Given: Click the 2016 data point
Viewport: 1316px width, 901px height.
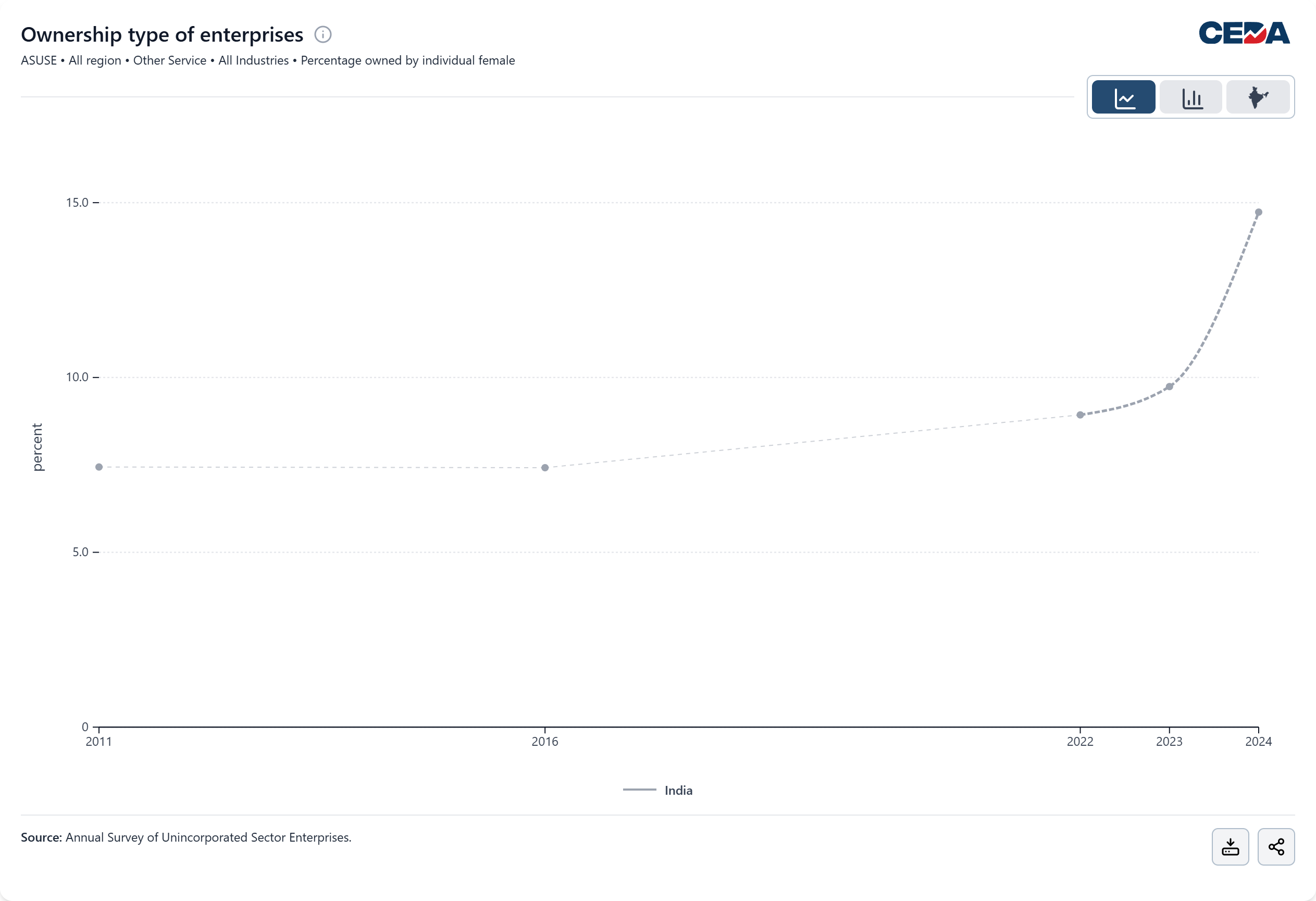Looking at the screenshot, I should [x=545, y=468].
